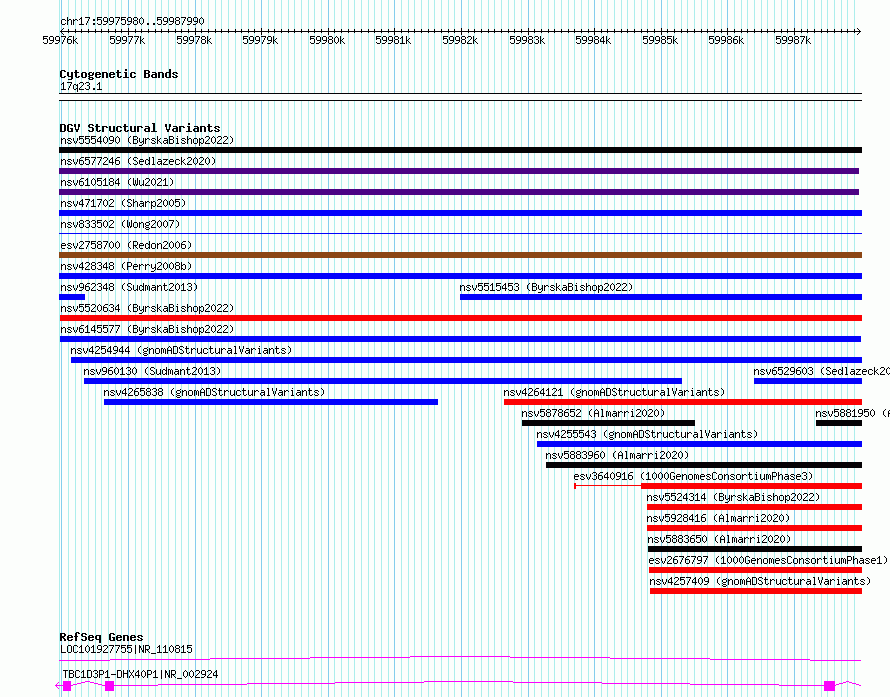
Task: Open nsv962348 (Sudmant2013) label
Action: 129,287
